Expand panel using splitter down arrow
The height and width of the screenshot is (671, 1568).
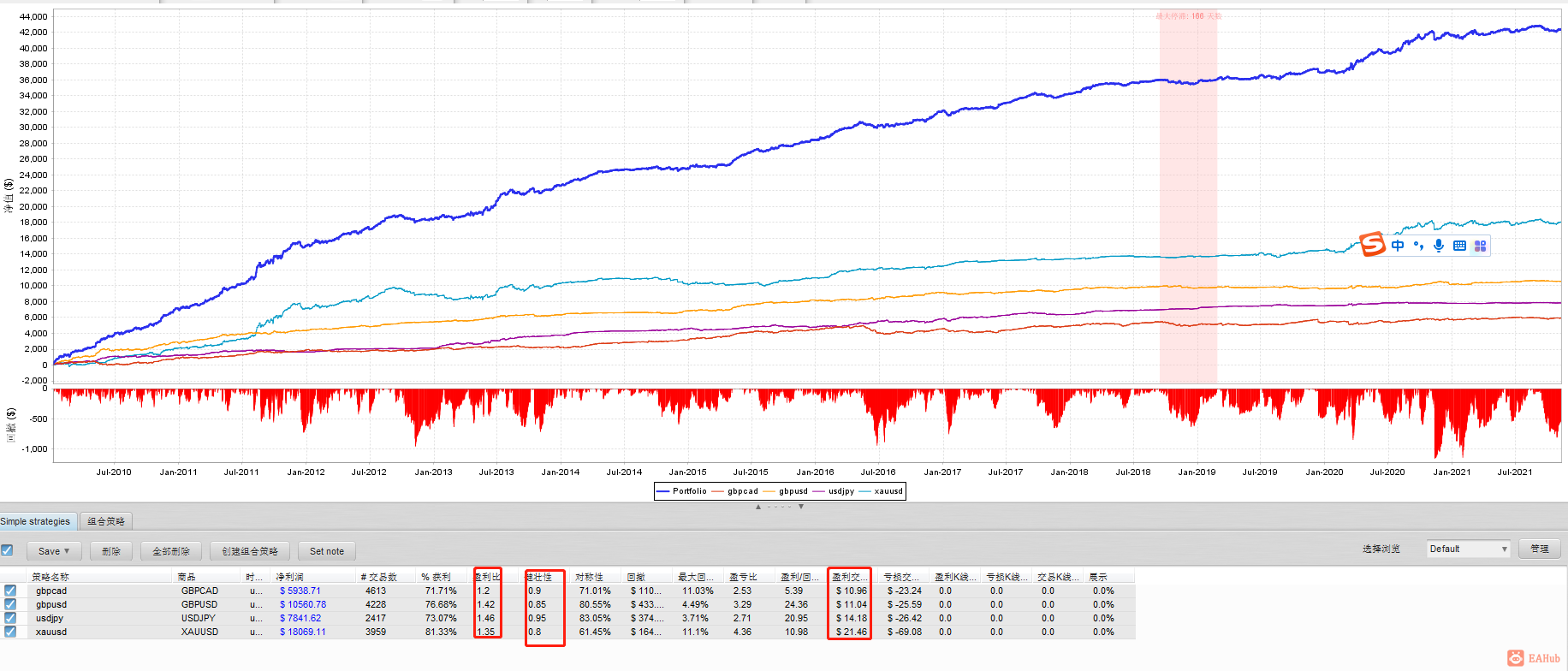coord(801,507)
